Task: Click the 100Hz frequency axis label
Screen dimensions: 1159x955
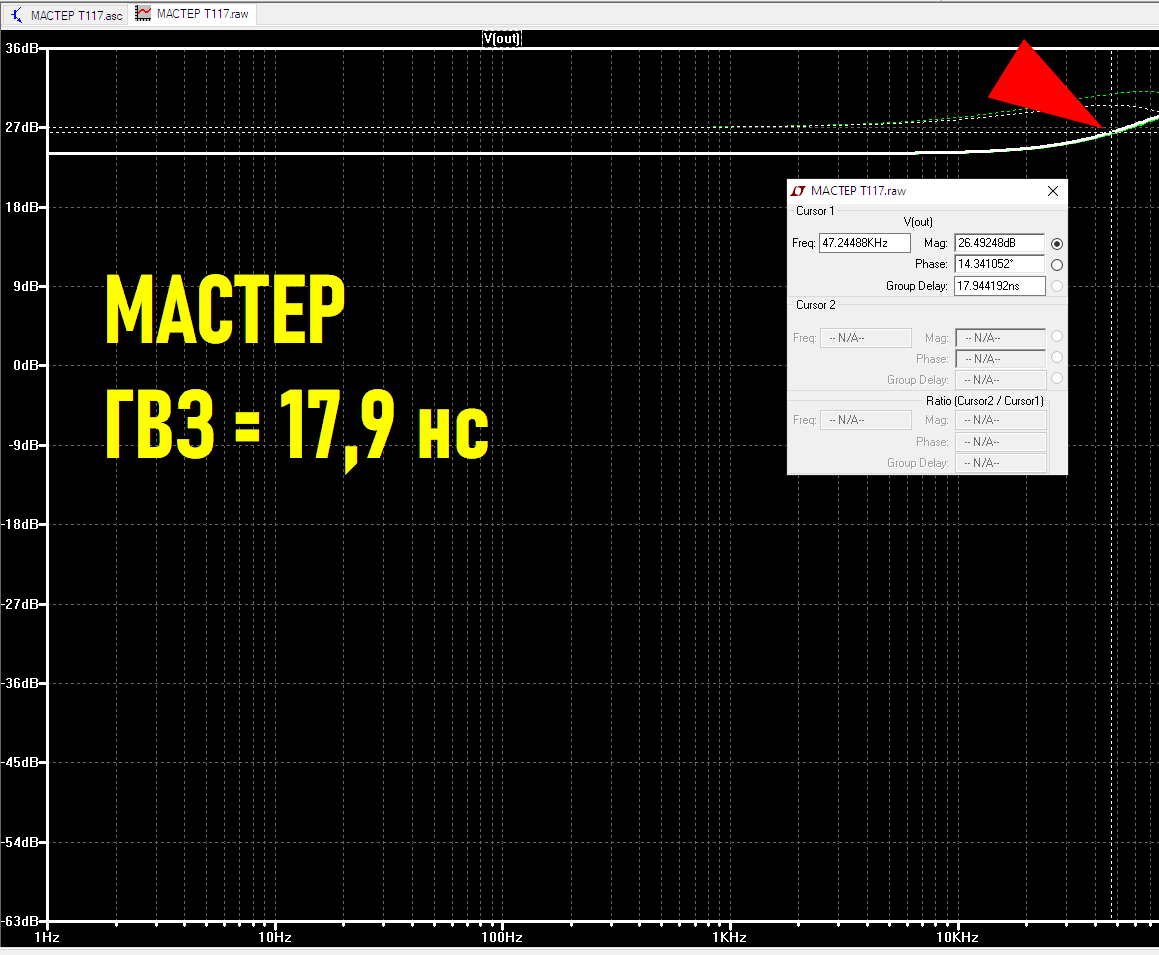Action: (502, 937)
